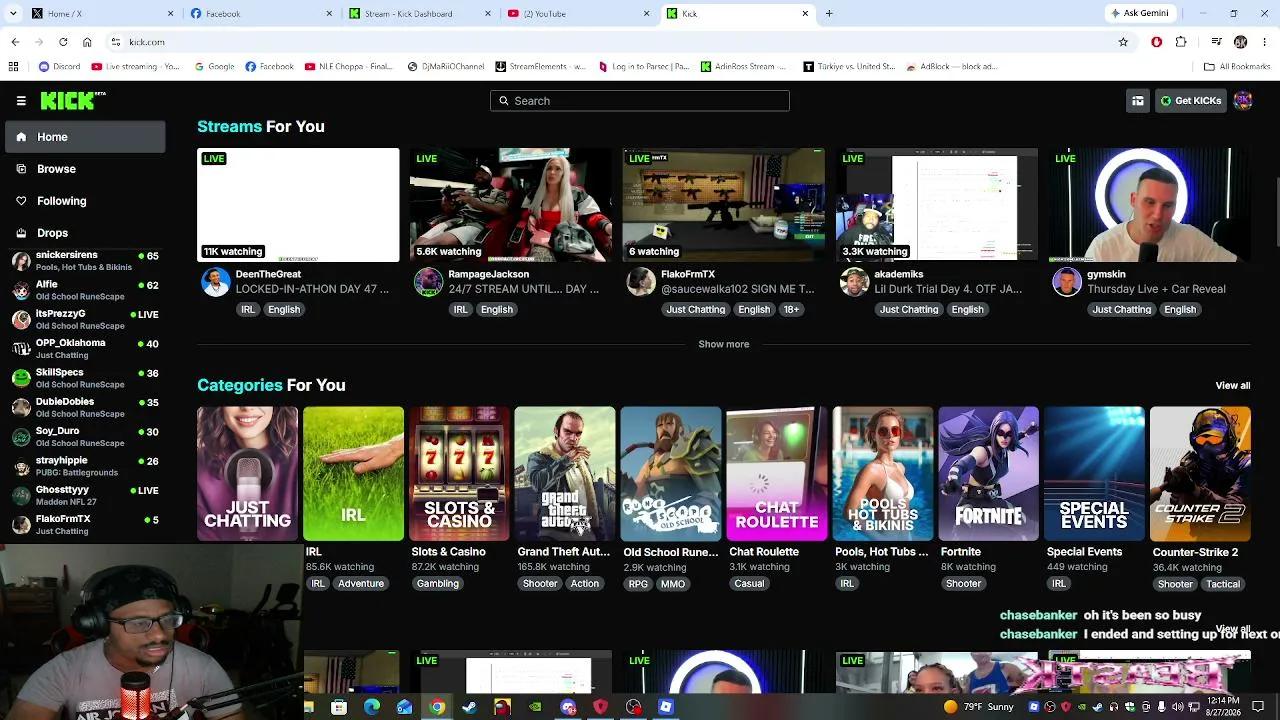Open Browse in Kick sidebar
The image size is (1280, 720).
[x=85, y=169]
